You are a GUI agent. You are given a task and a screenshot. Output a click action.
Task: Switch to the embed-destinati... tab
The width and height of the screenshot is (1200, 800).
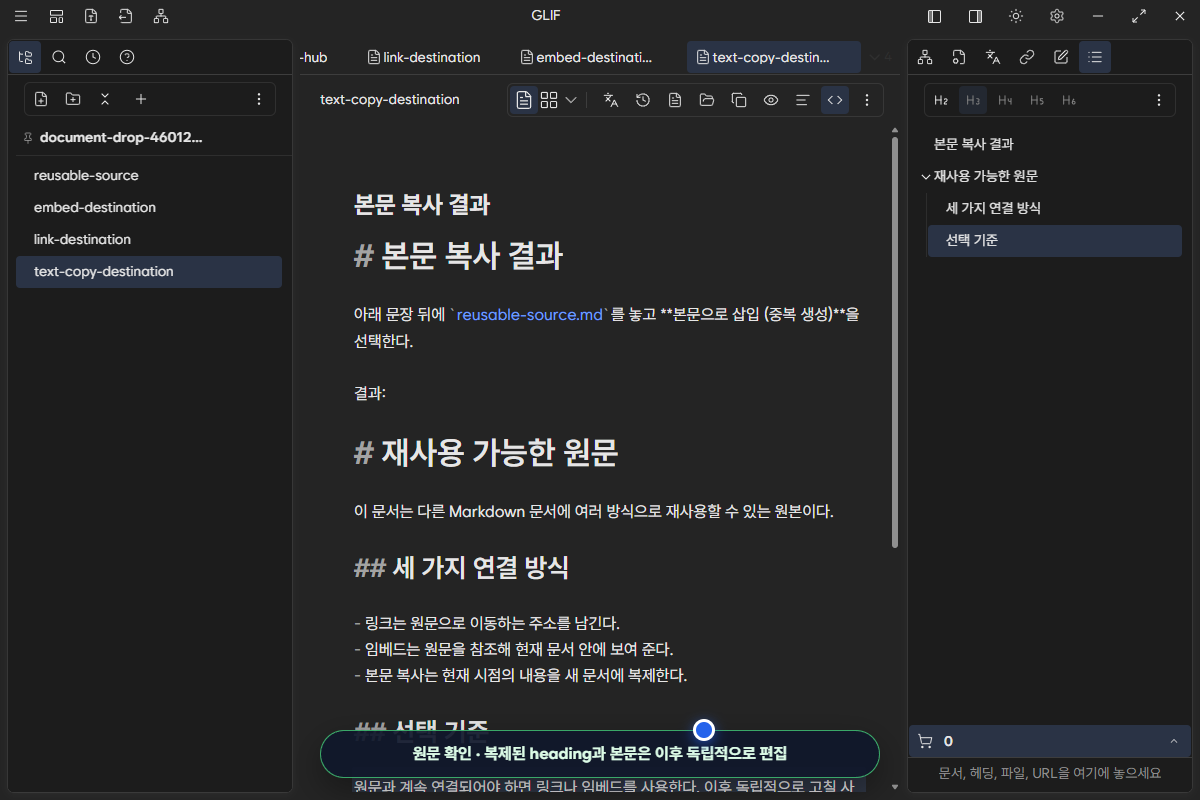(x=585, y=57)
